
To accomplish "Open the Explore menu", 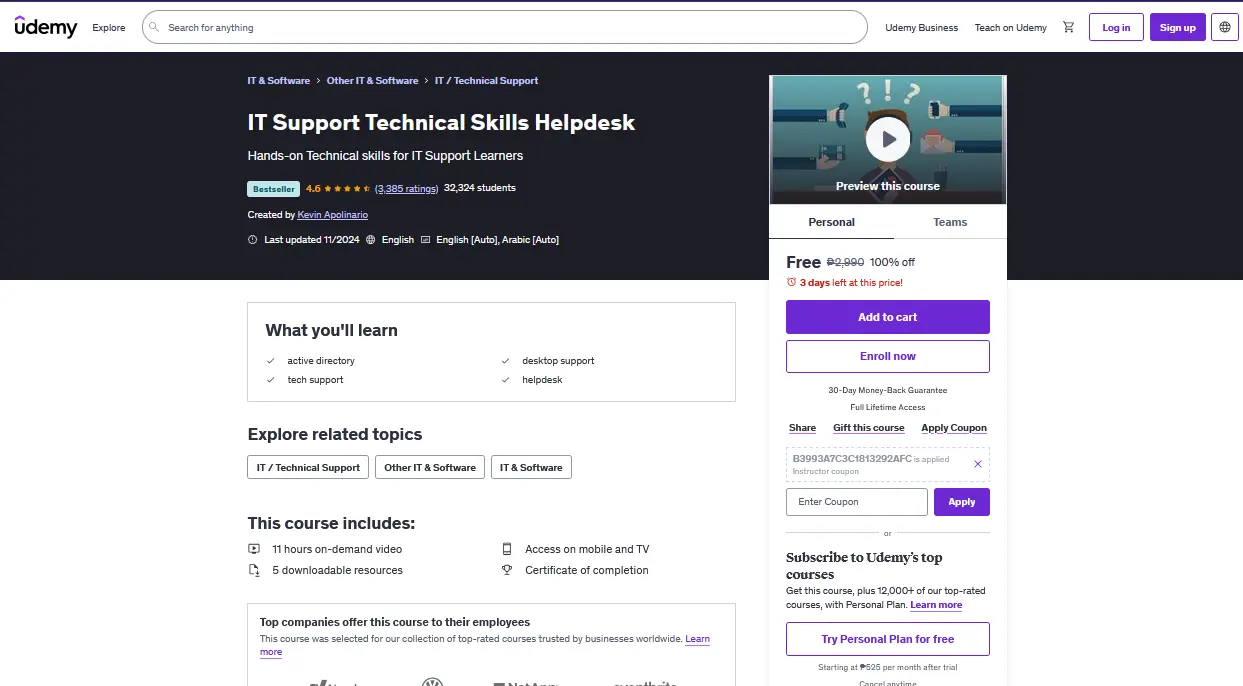I will (x=109, y=27).
